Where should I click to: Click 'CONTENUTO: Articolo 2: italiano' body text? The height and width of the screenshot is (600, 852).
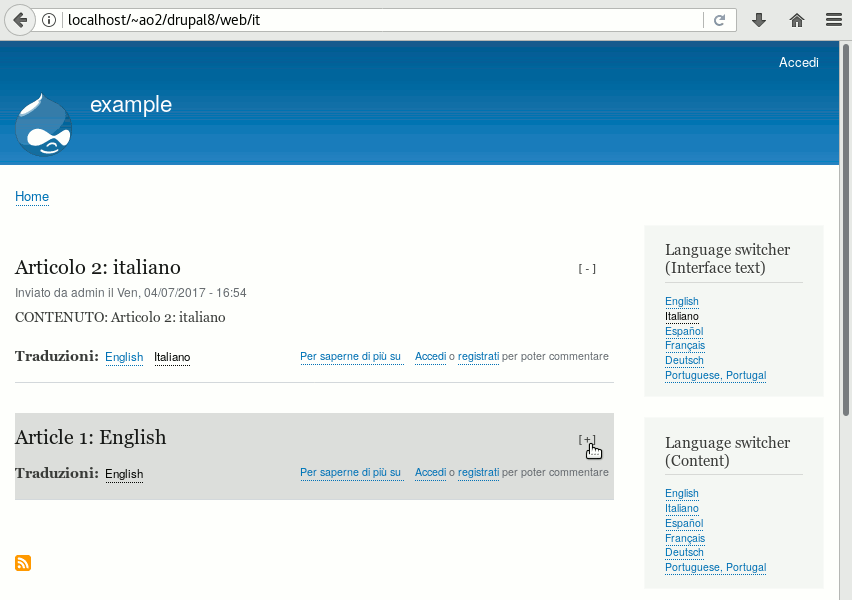[x=120, y=317]
